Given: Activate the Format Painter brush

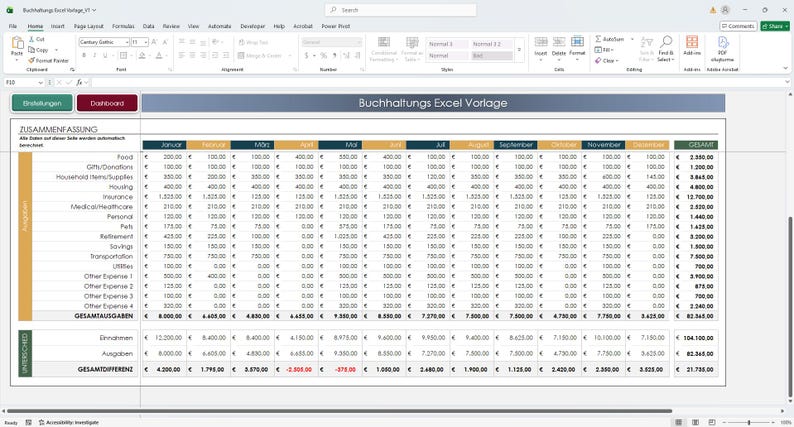Looking at the screenshot, I should click(x=31, y=60).
